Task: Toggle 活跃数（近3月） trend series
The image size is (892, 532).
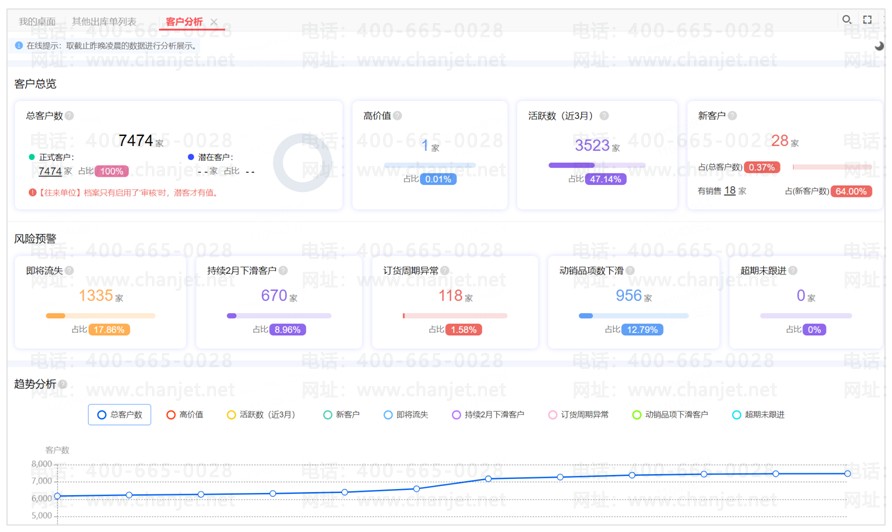Action: (261, 415)
